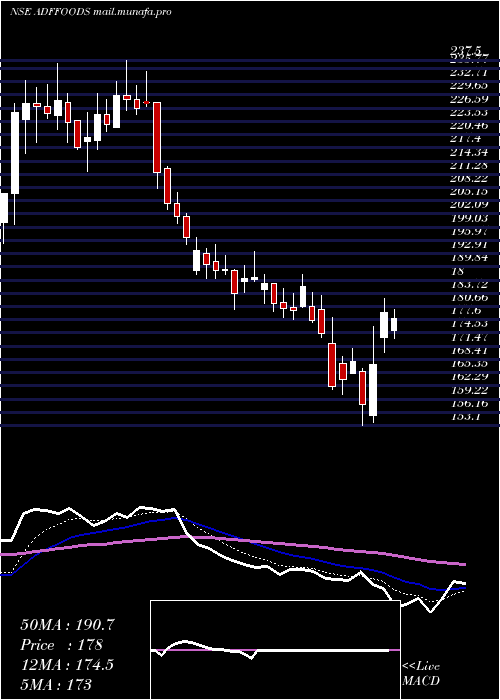Screen dimensions: 500x700
Task: Click the 214.34 price label
Action: (469, 152)
